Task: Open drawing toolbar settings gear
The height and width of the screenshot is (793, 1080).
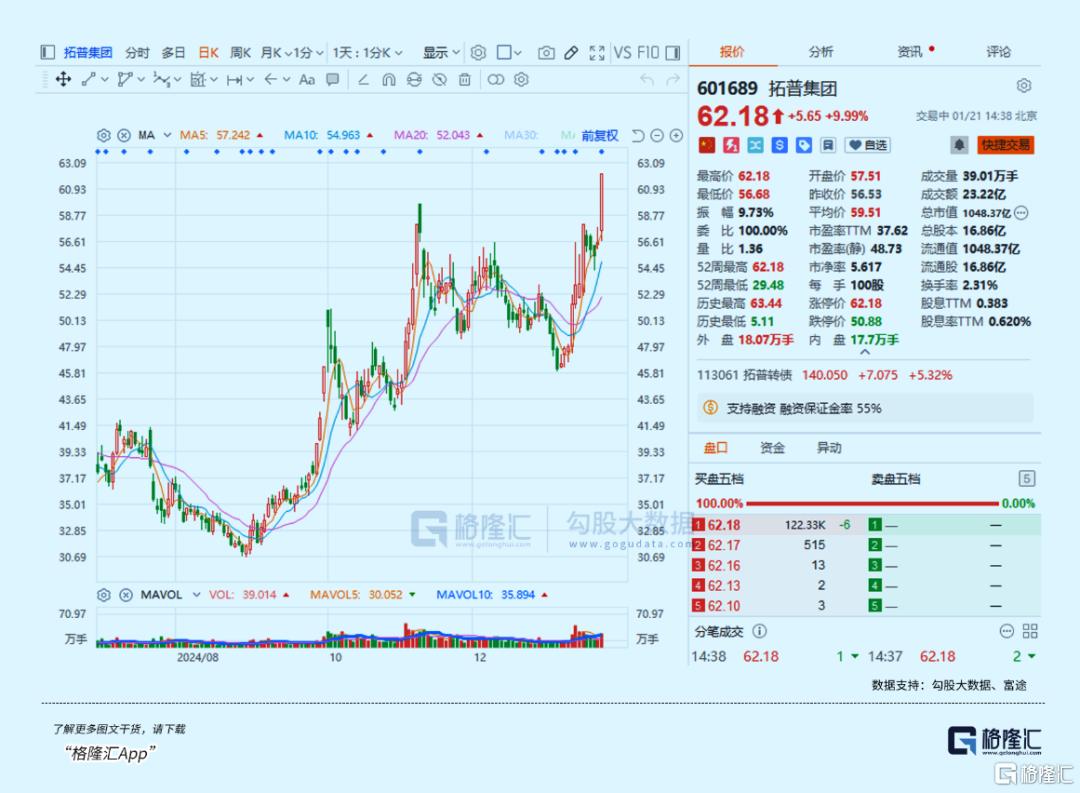Action: (521, 80)
